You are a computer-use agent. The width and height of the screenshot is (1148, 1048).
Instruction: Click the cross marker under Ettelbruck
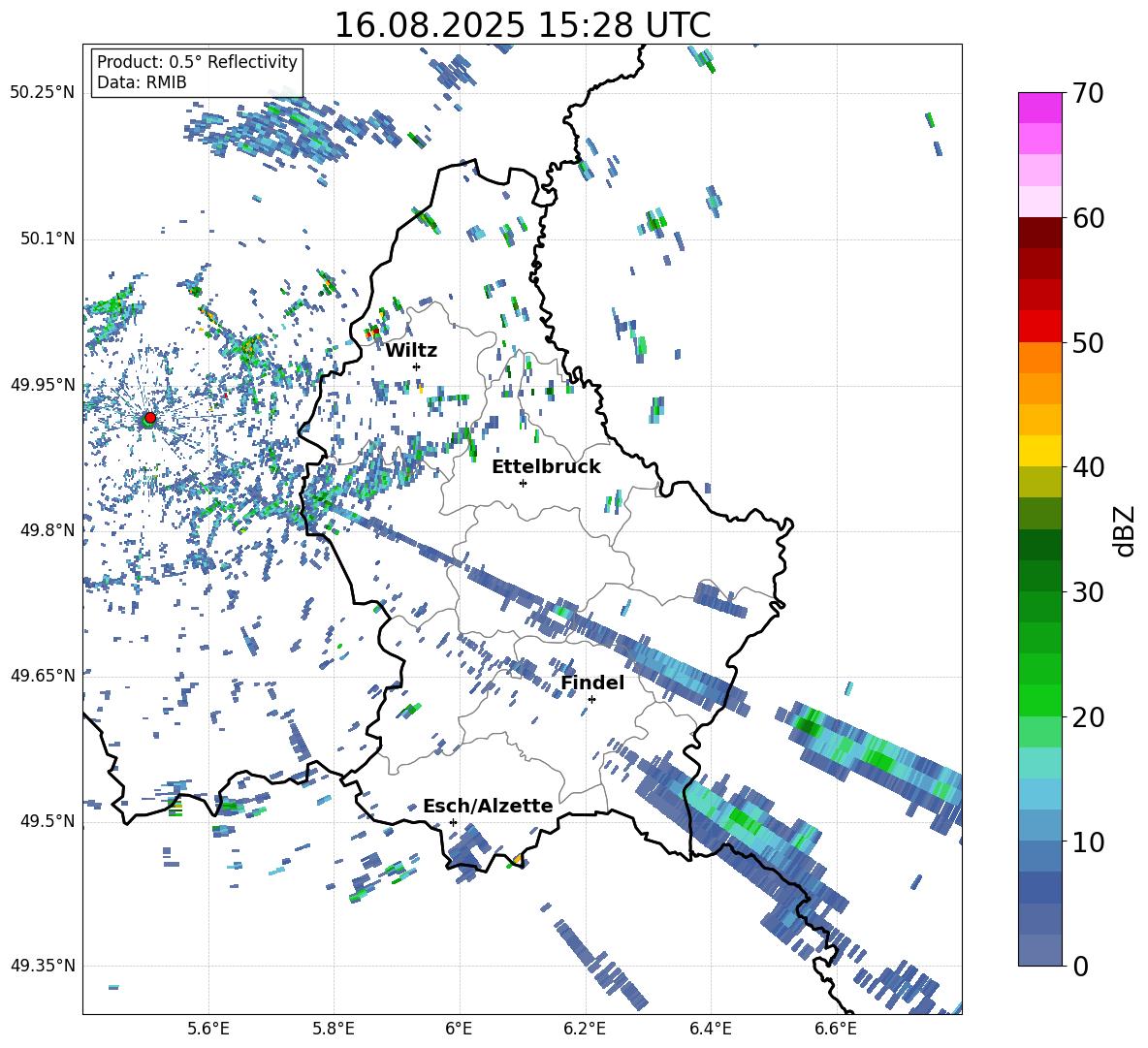coord(523,483)
